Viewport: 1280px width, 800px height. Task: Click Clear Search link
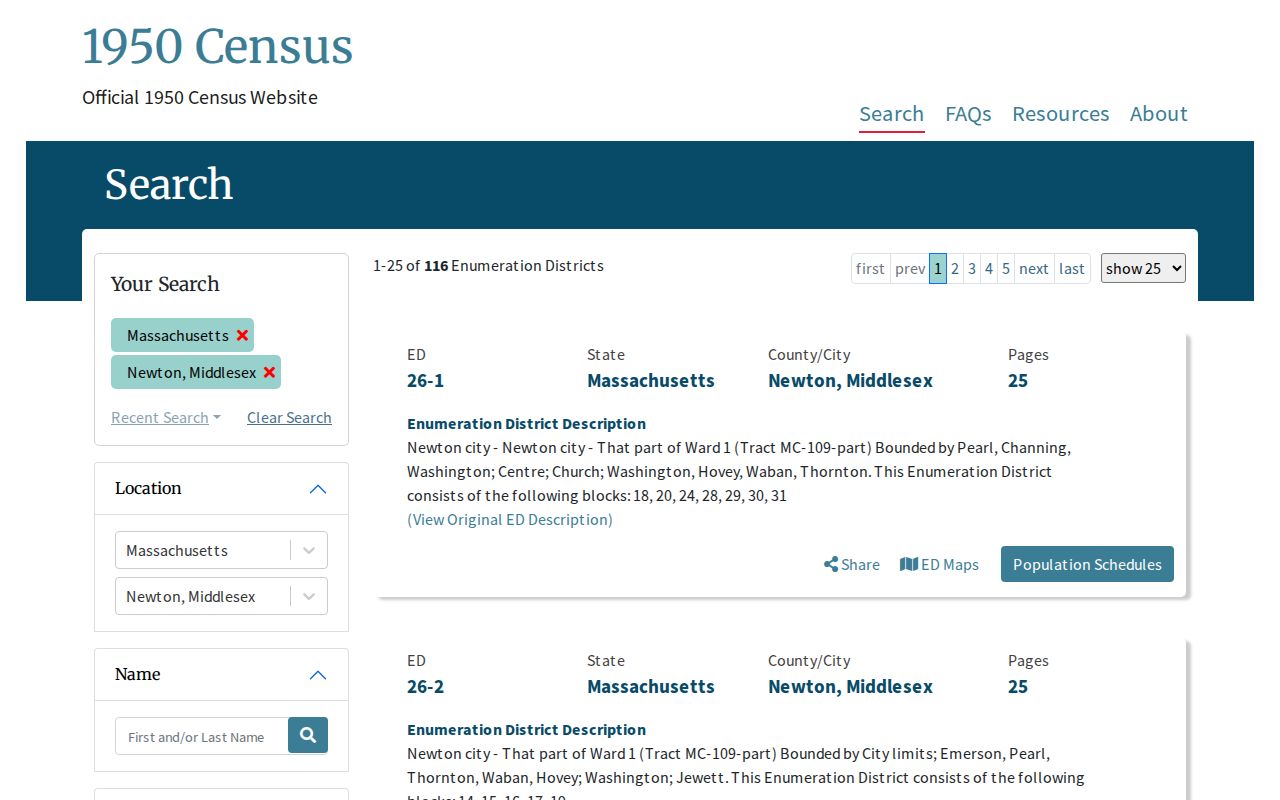click(x=289, y=418)
